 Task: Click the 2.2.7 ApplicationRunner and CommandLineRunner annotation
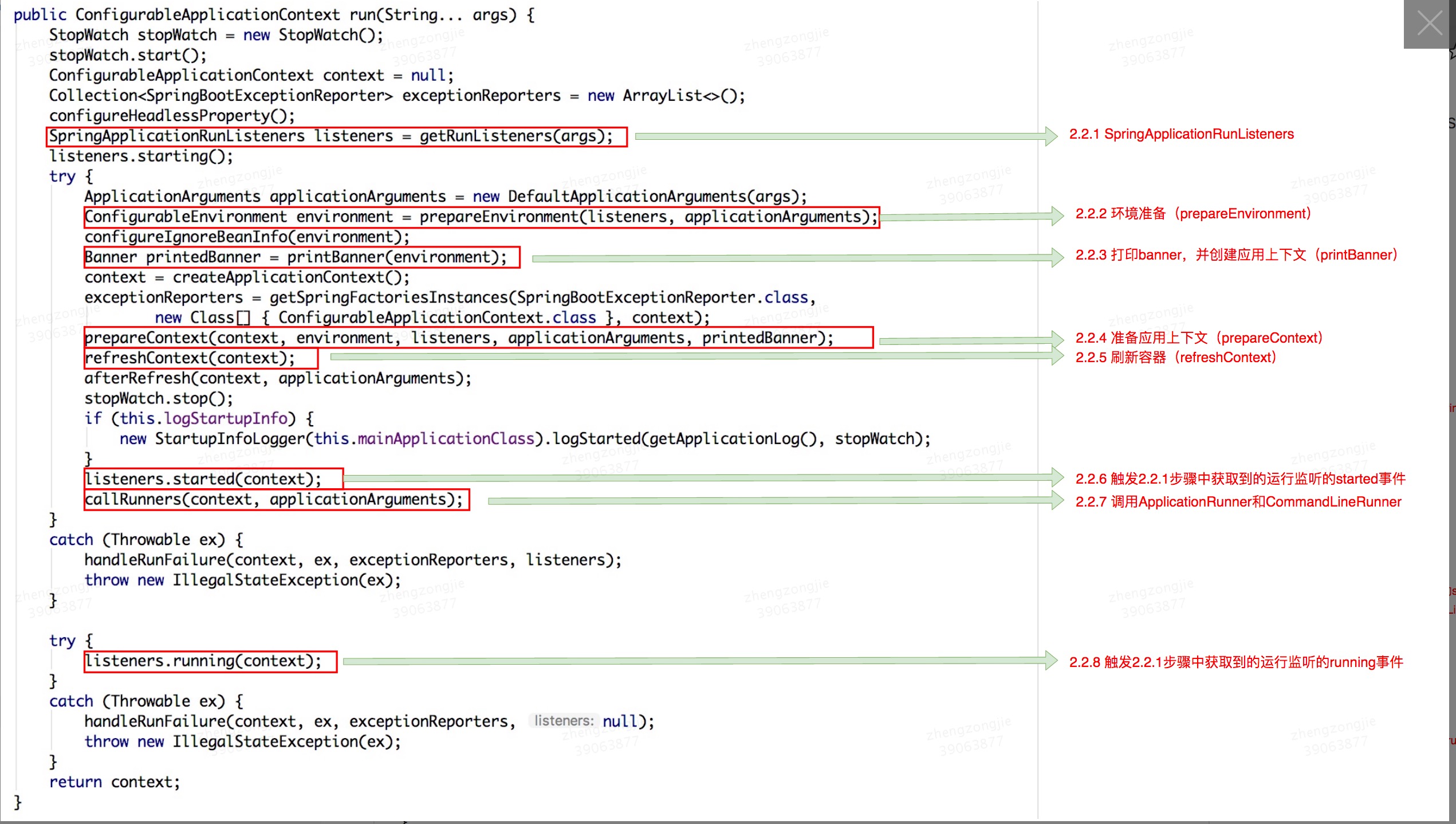pos(1238,502)
